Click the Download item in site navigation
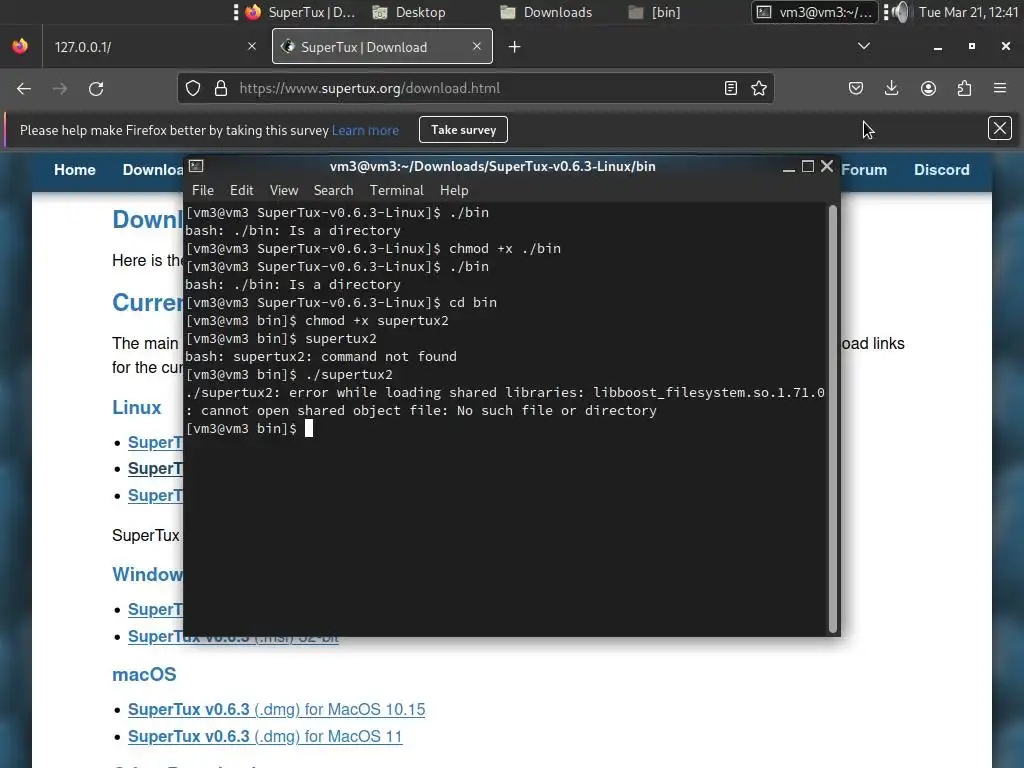 pyautogui.click(x=153, y=170)
